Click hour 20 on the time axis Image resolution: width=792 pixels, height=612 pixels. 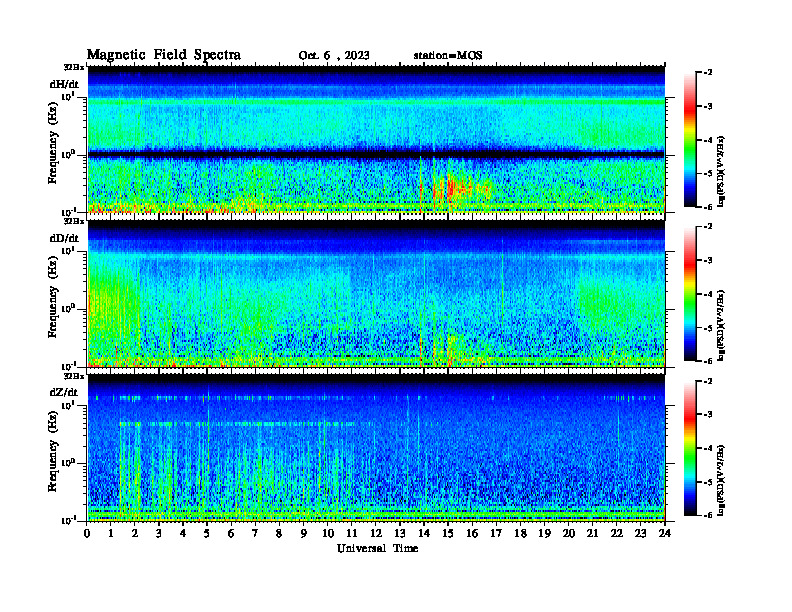click(568, 533)
